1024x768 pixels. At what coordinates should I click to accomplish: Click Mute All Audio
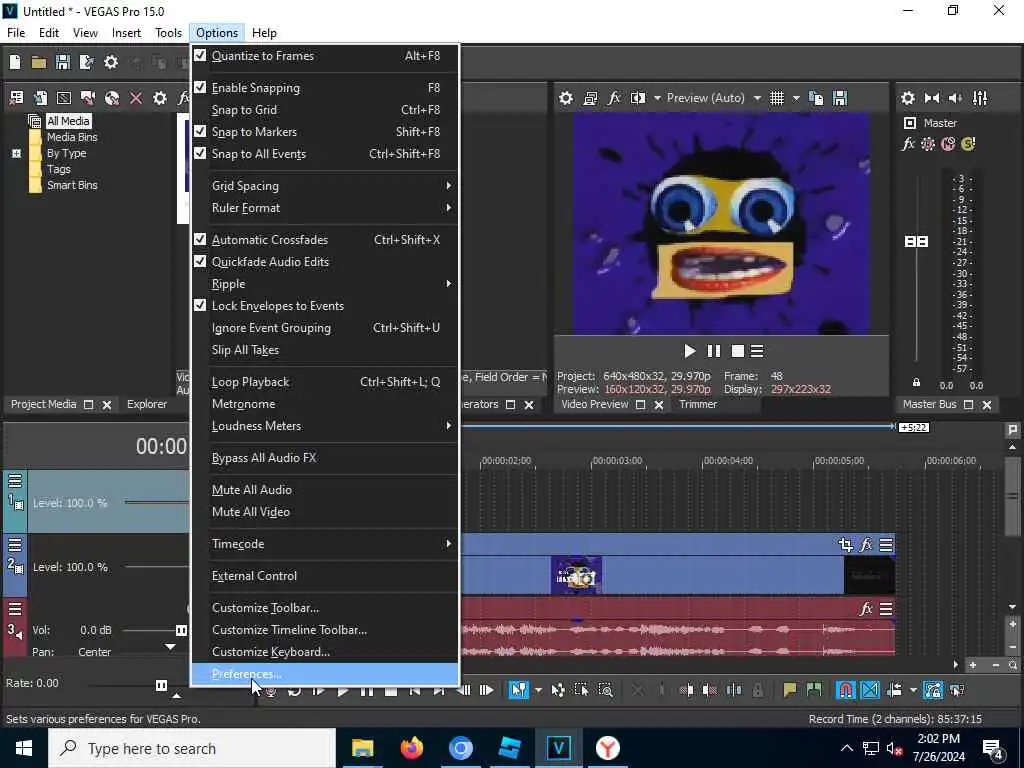coord(325,490)
